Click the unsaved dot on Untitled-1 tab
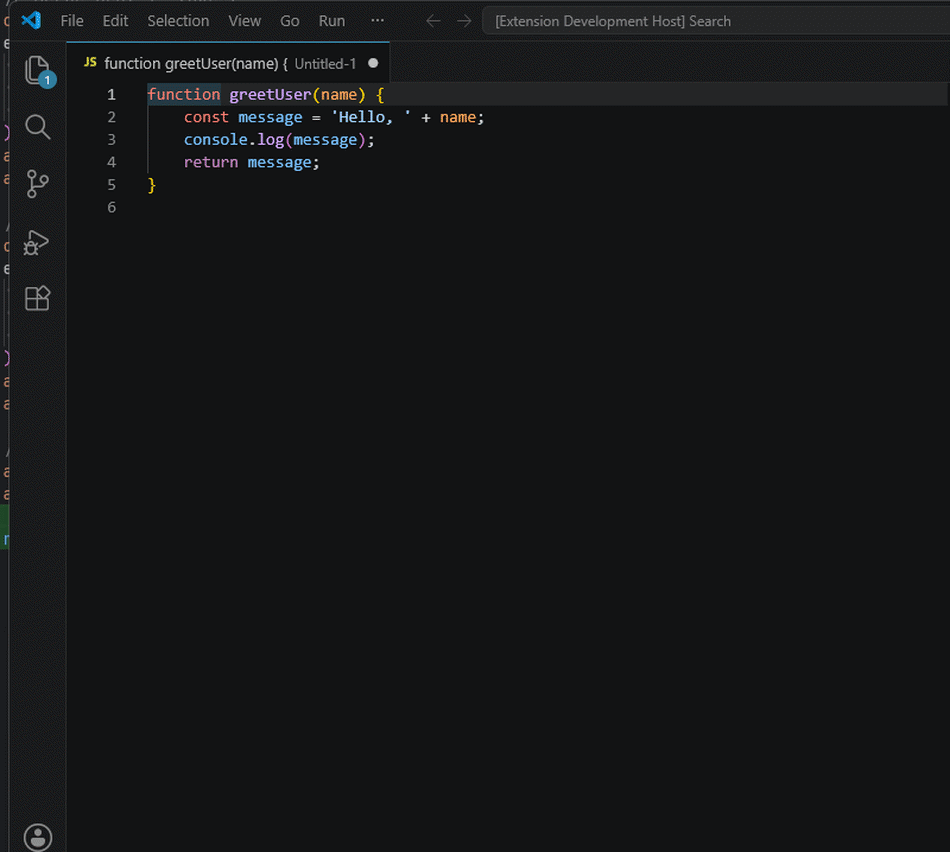The image size is (950, 852). point(373,63)
